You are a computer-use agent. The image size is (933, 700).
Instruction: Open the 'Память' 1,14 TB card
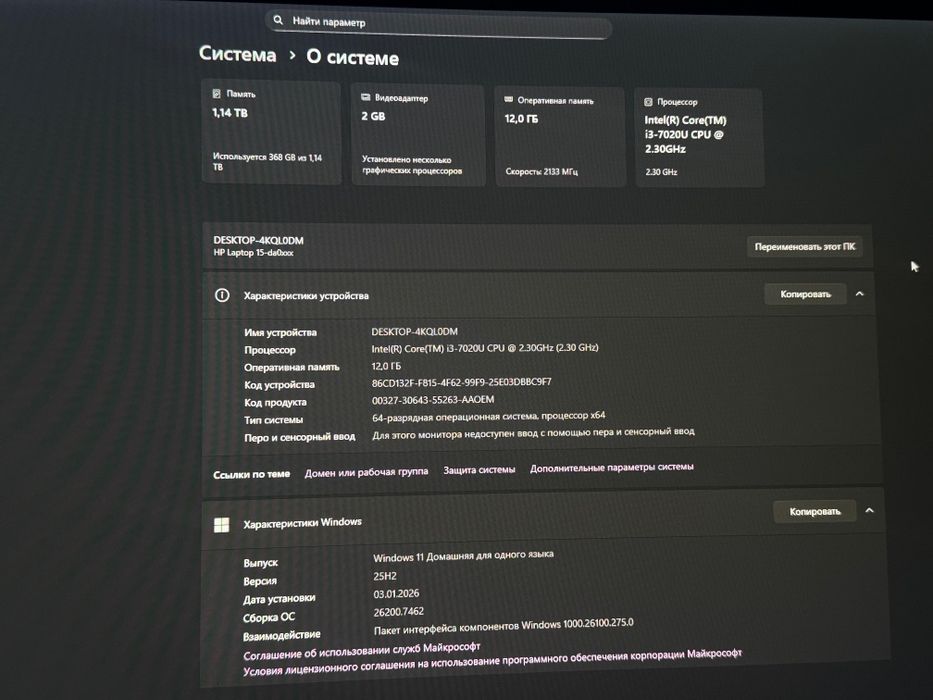pos(271,132)
